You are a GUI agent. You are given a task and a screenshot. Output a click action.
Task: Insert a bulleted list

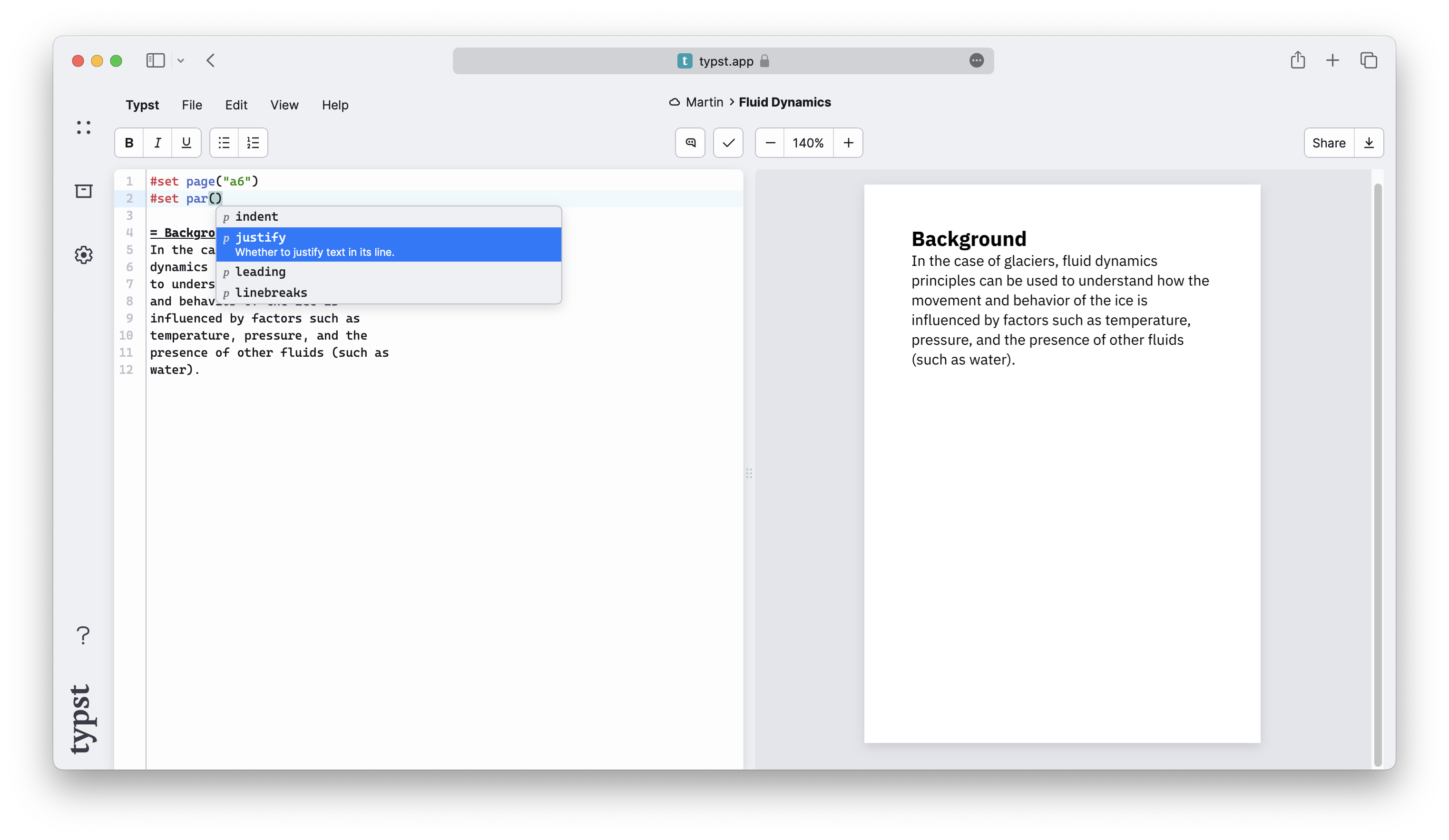[x=224, y=143]
